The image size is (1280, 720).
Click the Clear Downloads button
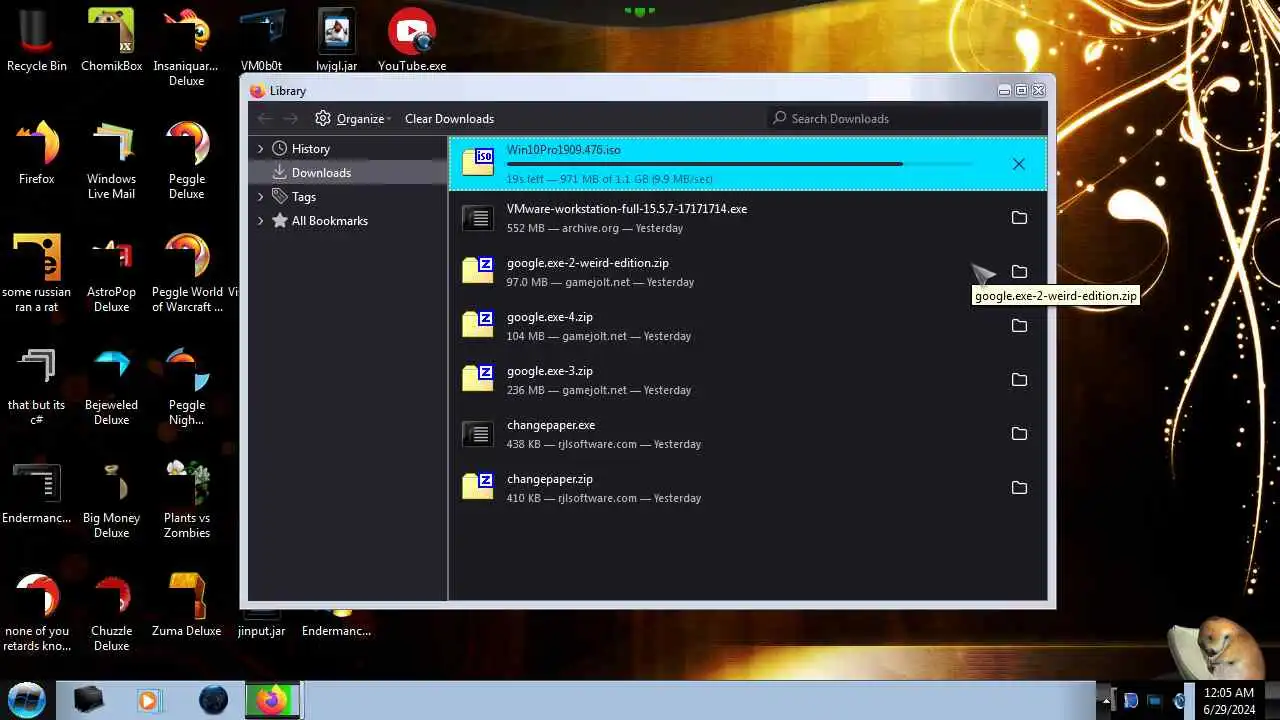pos(449,118)
